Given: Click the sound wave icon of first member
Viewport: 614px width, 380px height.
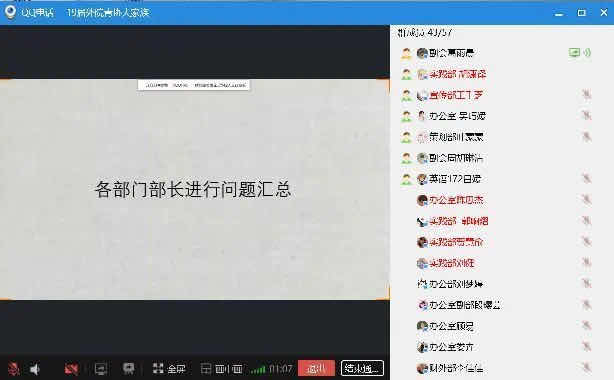Looking at the screenshot, I should tap(587, 52).
